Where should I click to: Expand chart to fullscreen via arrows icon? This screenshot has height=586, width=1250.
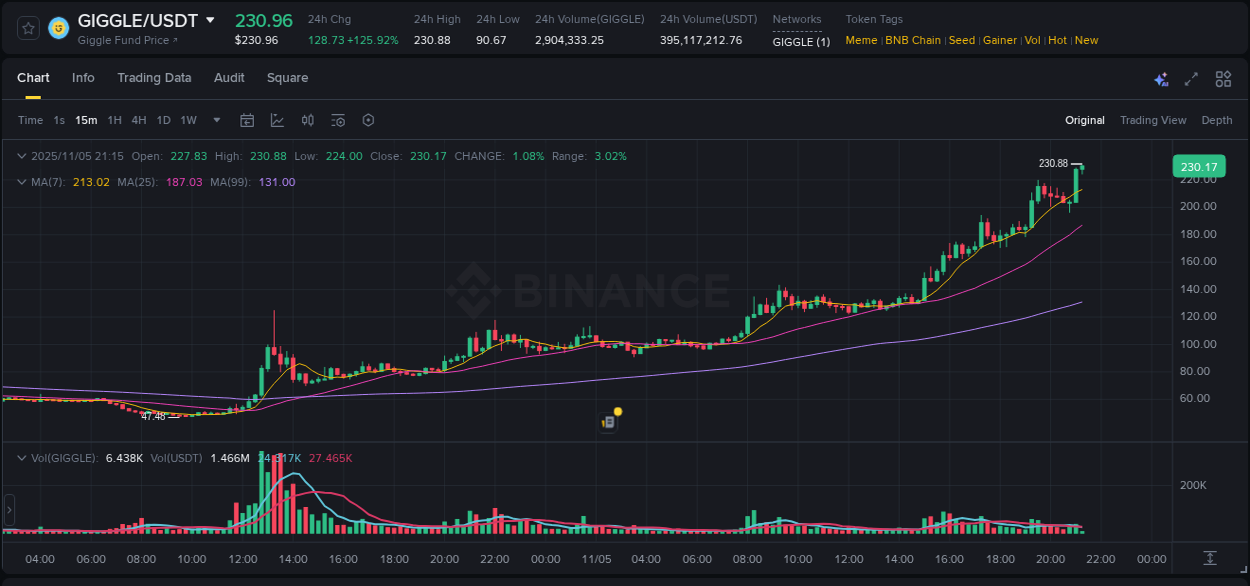click(1191, 78)
